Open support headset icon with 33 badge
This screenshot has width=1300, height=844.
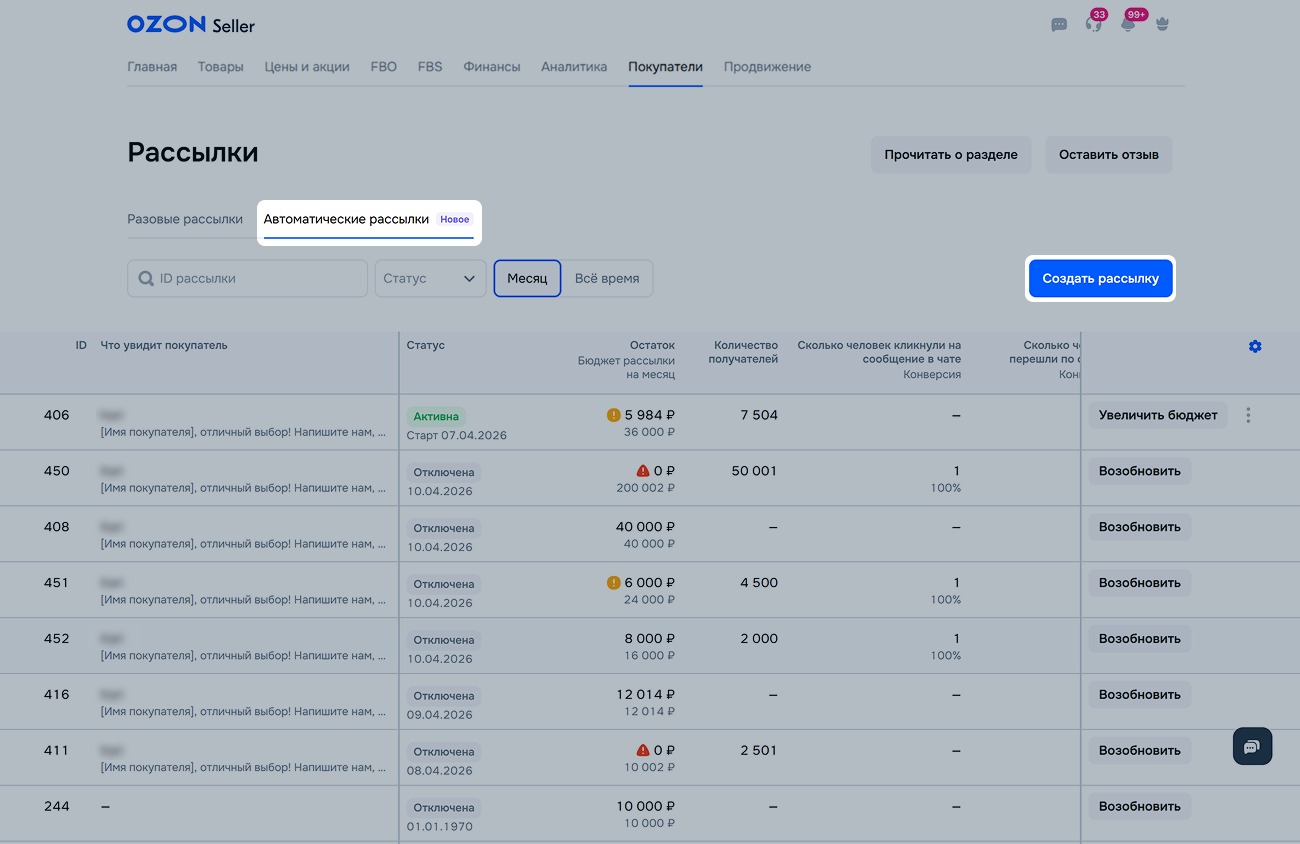pos(1093,25)
